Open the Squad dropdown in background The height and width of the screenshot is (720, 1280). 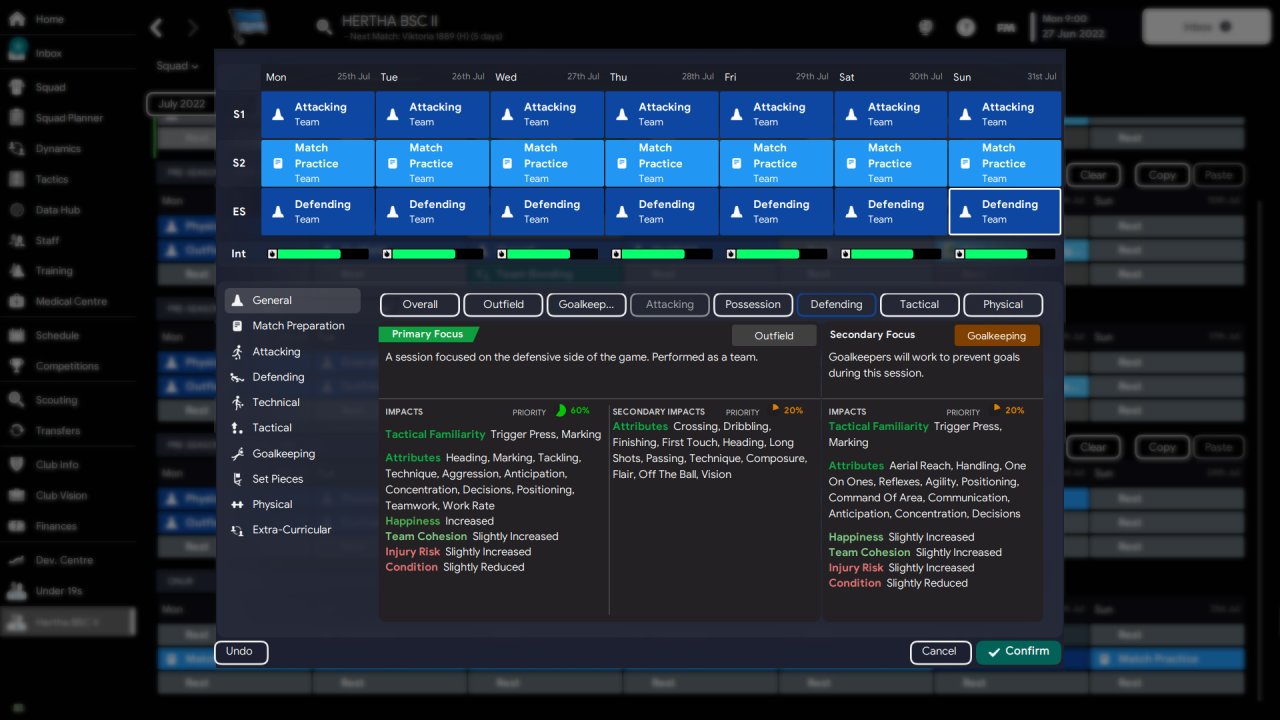coord(177,66)
